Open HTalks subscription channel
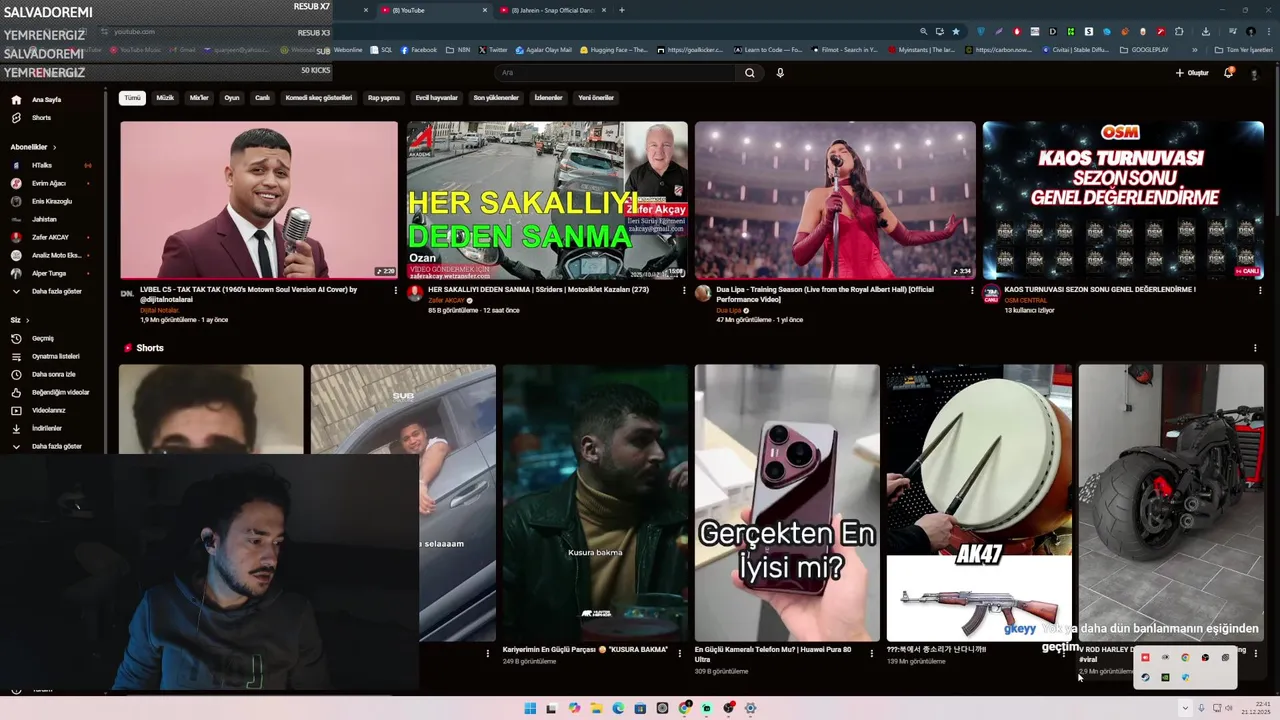The height and width of the screenshot is (720, 1280). (40, 165)
